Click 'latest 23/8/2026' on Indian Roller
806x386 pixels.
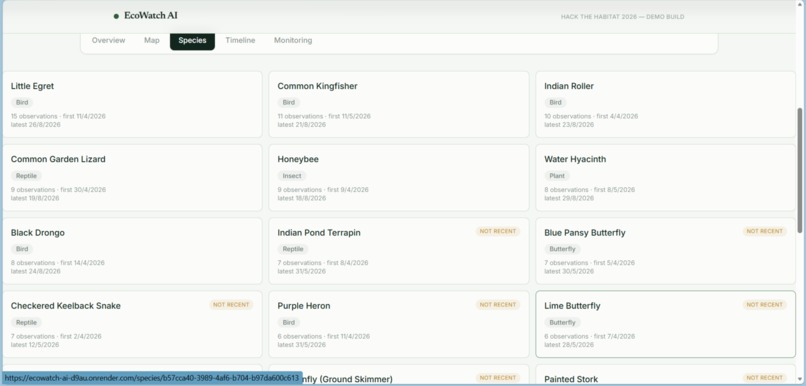(569, 124)
